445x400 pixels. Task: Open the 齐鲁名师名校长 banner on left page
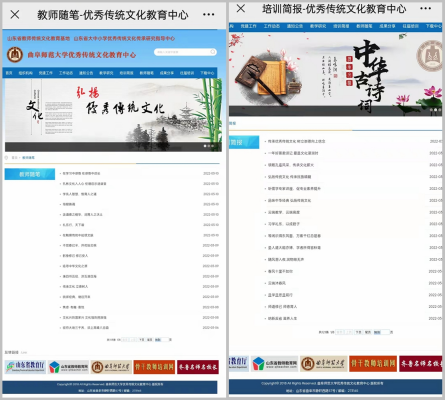click(198, 367)
